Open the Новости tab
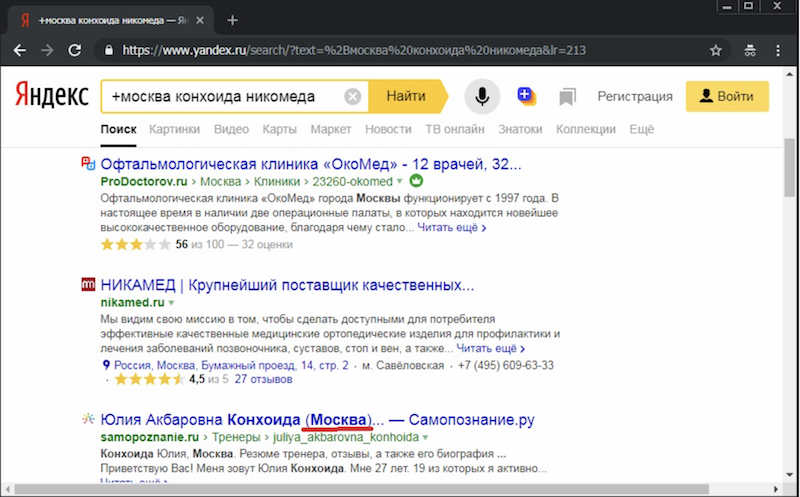This screenshot has height=497, width=800. click(388, 129)
